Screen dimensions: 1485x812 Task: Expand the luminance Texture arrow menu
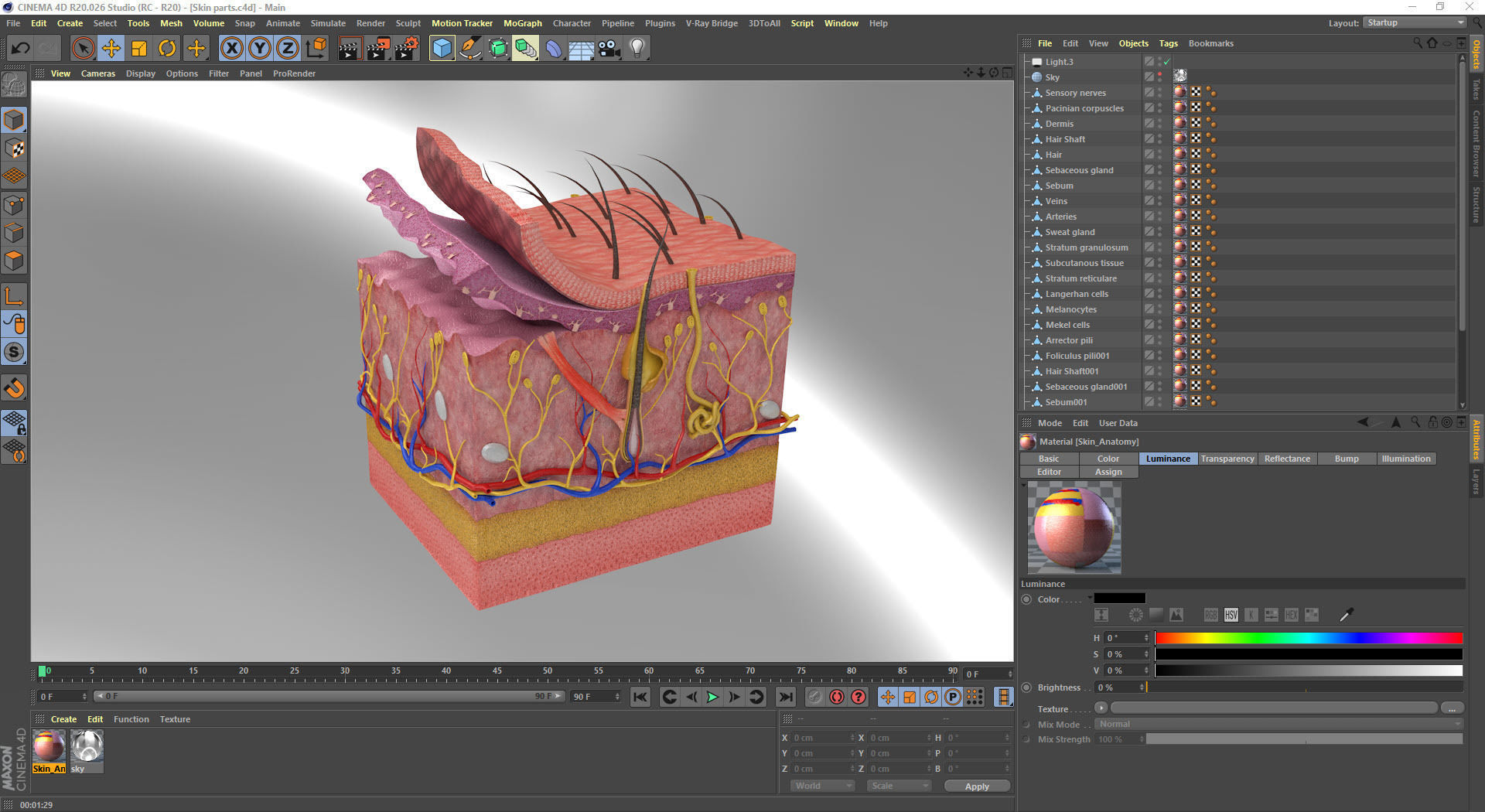(x=1101, y=708)
